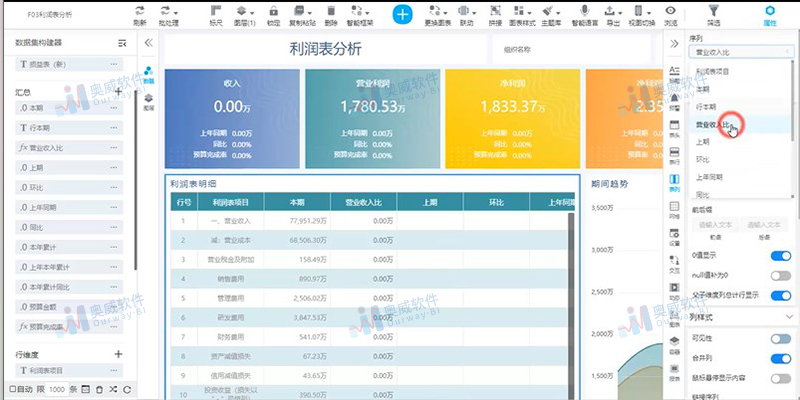Open the 表列 table column tab
This screenshot has height=400, width=800.
(674, 183)
